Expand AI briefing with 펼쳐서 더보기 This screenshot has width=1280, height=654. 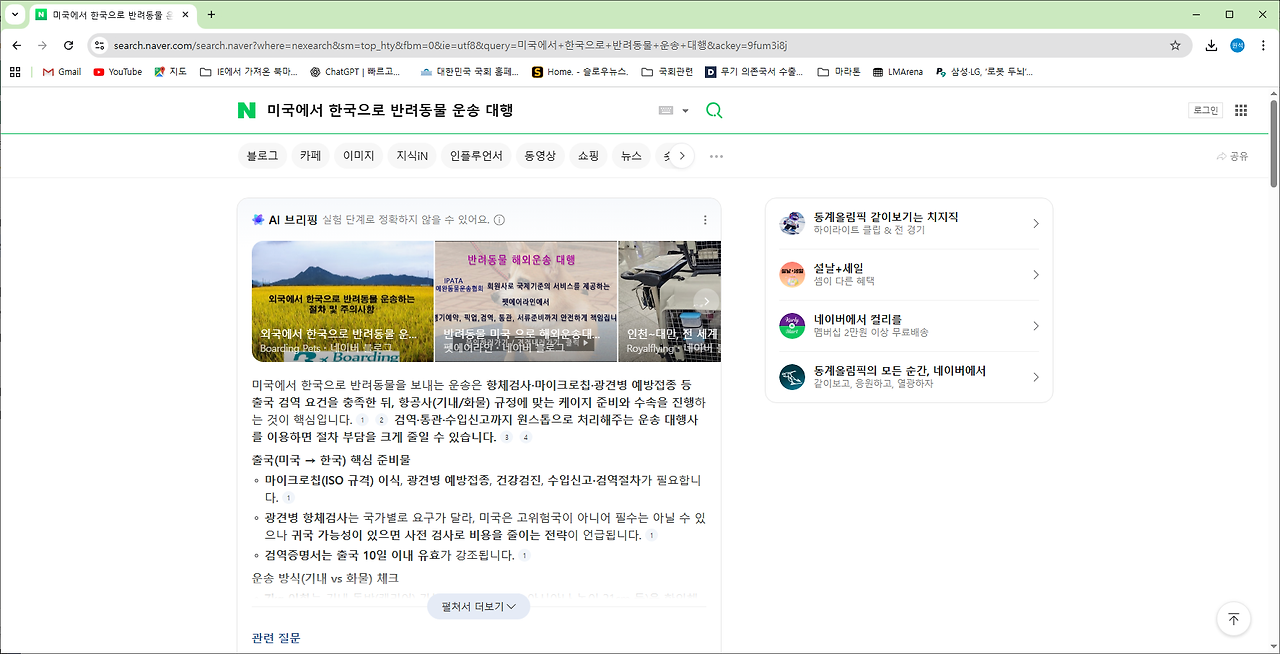click(x=478, y=606)
